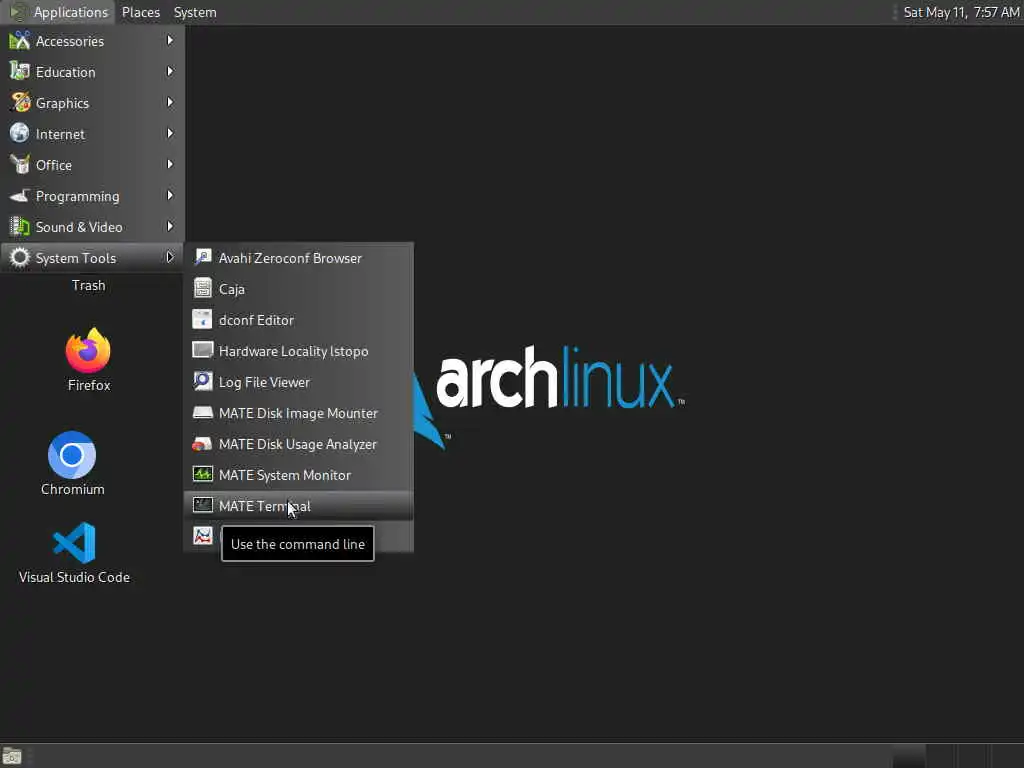Expand the Programming submenu arrow

pyautogui.click(x=170, y=195)
